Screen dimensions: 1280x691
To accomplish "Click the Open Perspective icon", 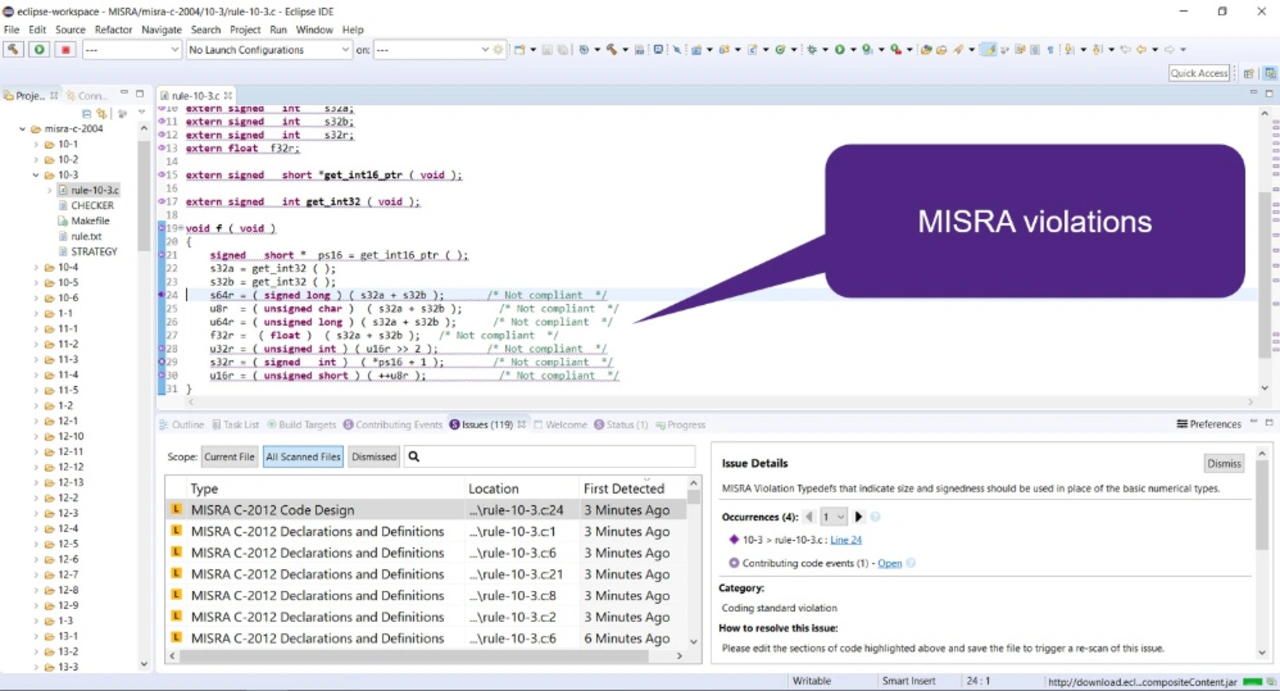I will pyautogui.click(x=1248, y=73).
